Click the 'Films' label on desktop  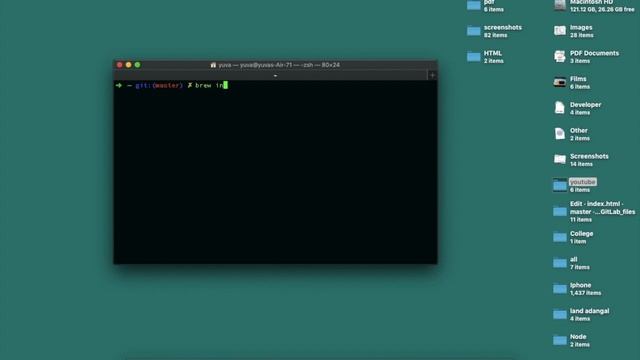pos(578,79)
